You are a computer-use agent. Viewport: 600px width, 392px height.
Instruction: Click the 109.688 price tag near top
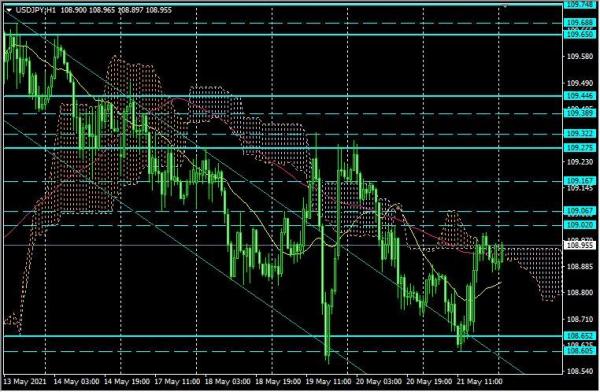(580, 23)
